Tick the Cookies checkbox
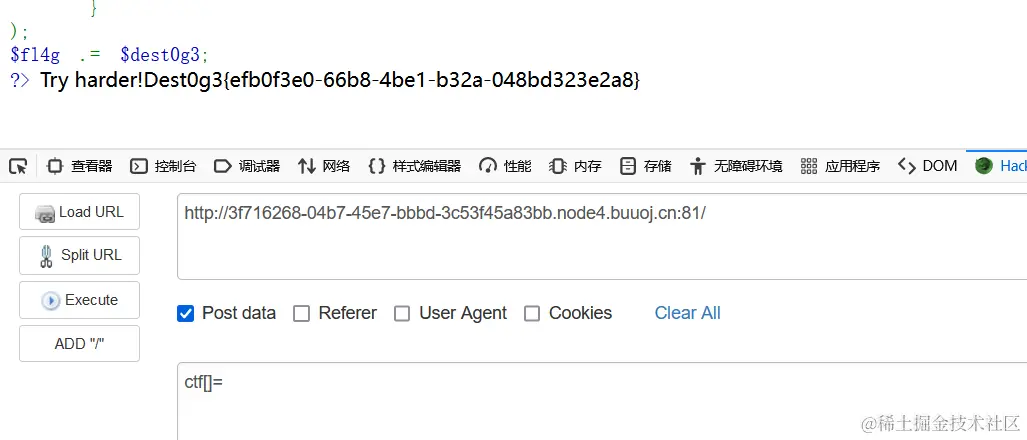 coord(532,313)
